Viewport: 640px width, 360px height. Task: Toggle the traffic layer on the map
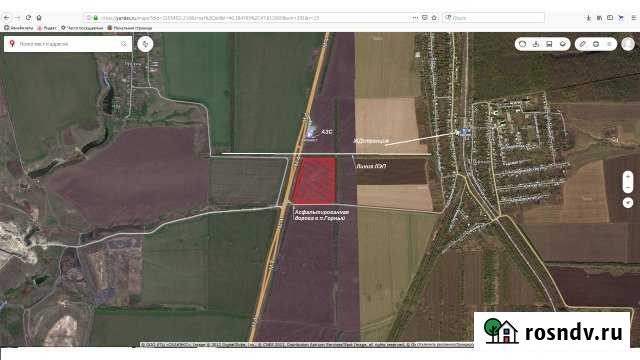(522, 44)
